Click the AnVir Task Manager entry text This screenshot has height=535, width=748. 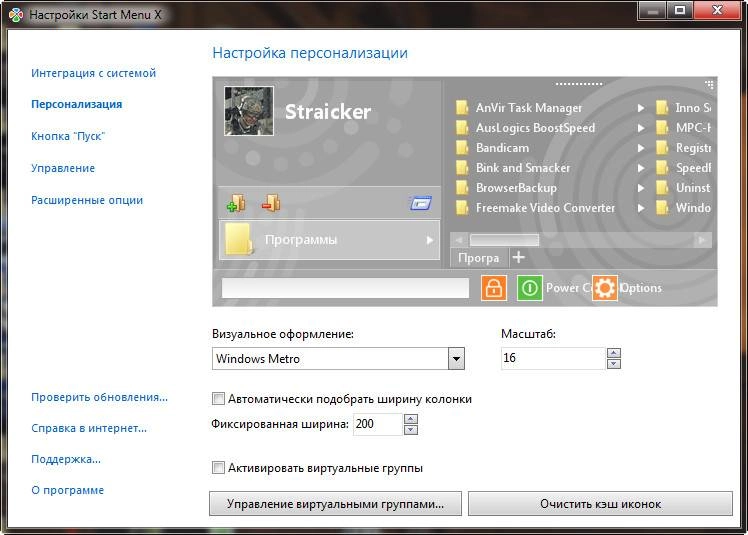click(529, 108)
